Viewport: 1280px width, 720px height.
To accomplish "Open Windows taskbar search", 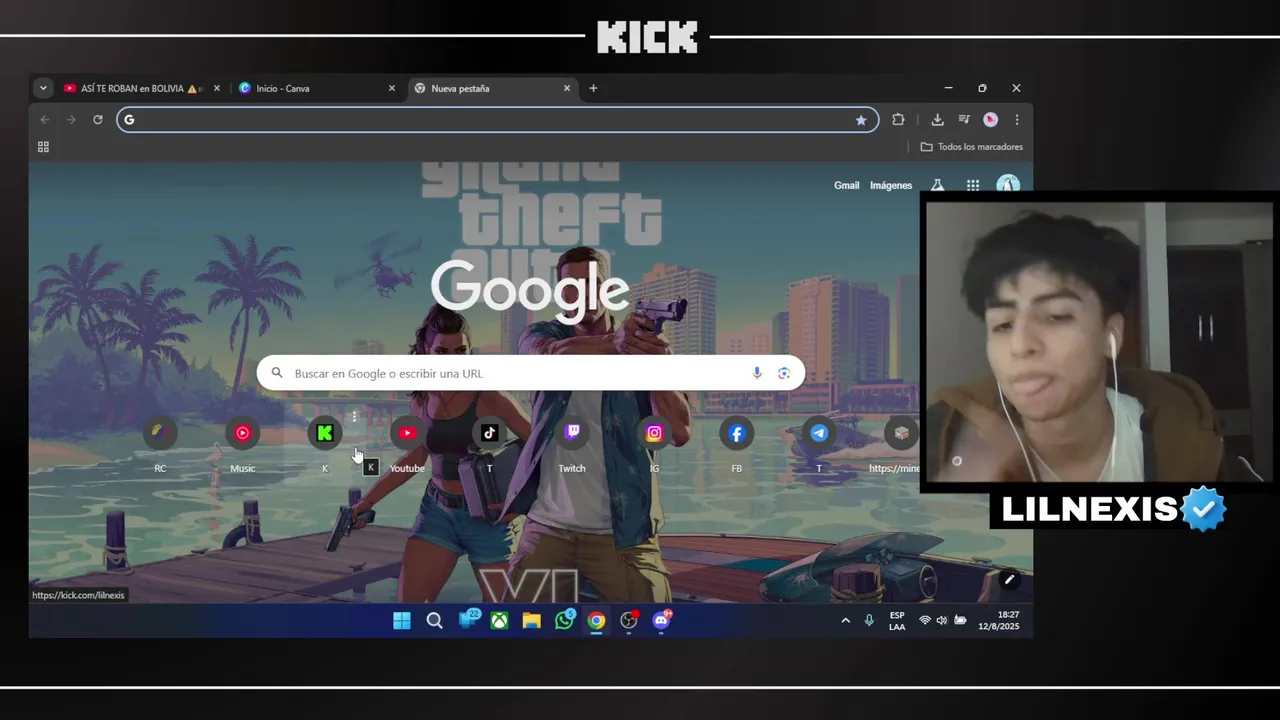I will [x=434, y=621].
